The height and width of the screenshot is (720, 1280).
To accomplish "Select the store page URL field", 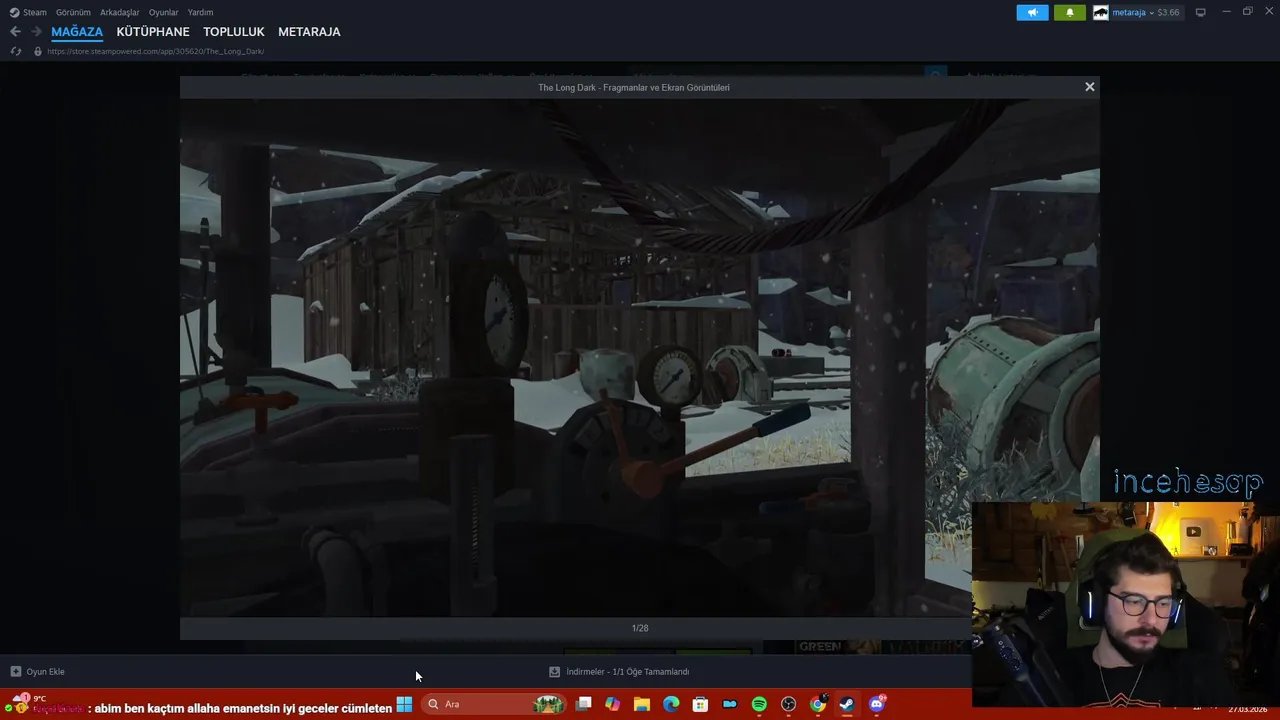I will tap(155, 51).
